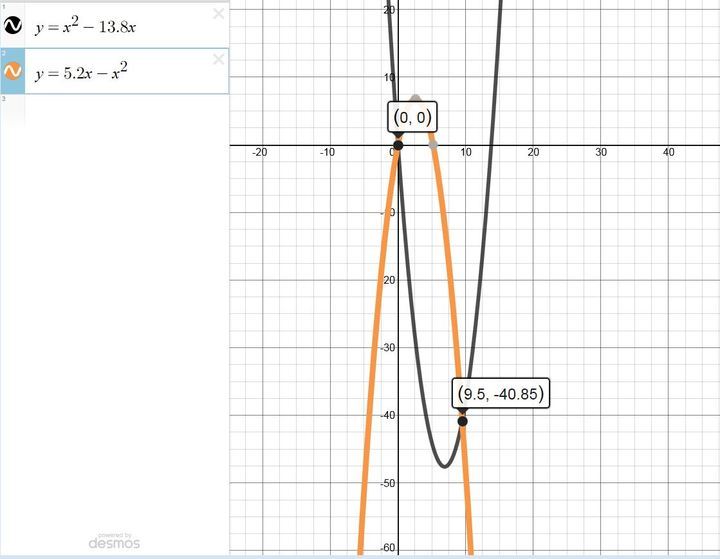Image resolution: width=720 pixels, height=559 pixels.
Task: Click the gray x-intercept point on the orange curve
Action: [x=433, y=145]
